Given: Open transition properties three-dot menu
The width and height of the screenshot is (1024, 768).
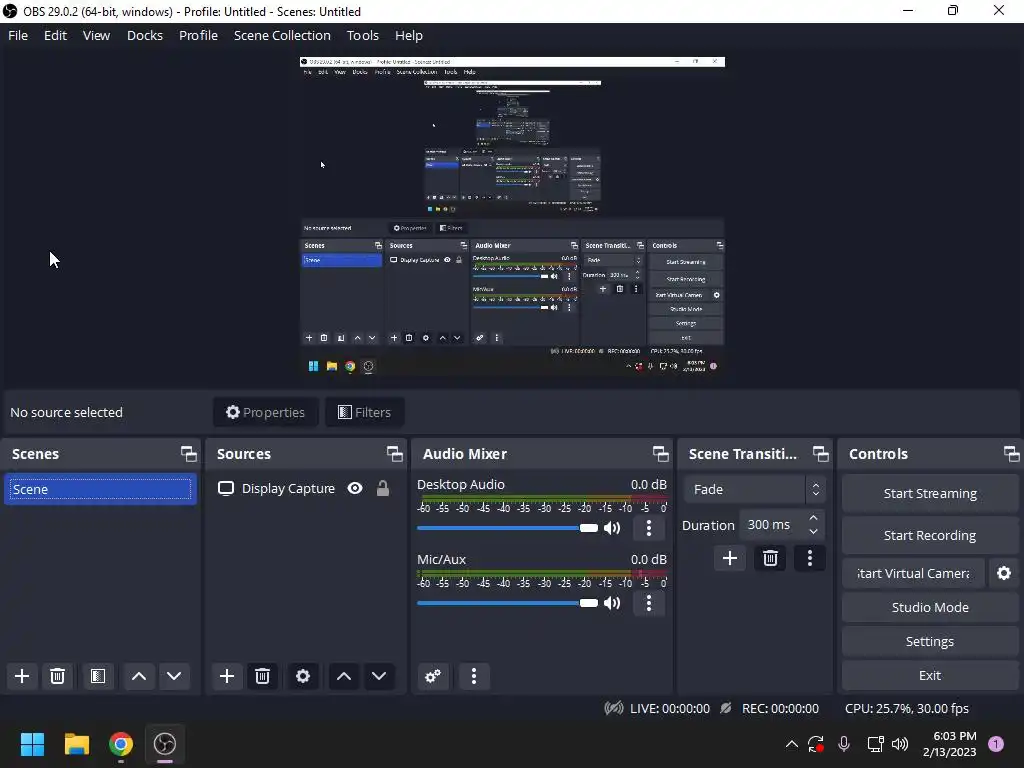Looking at the screenshot, I should 810,558.
